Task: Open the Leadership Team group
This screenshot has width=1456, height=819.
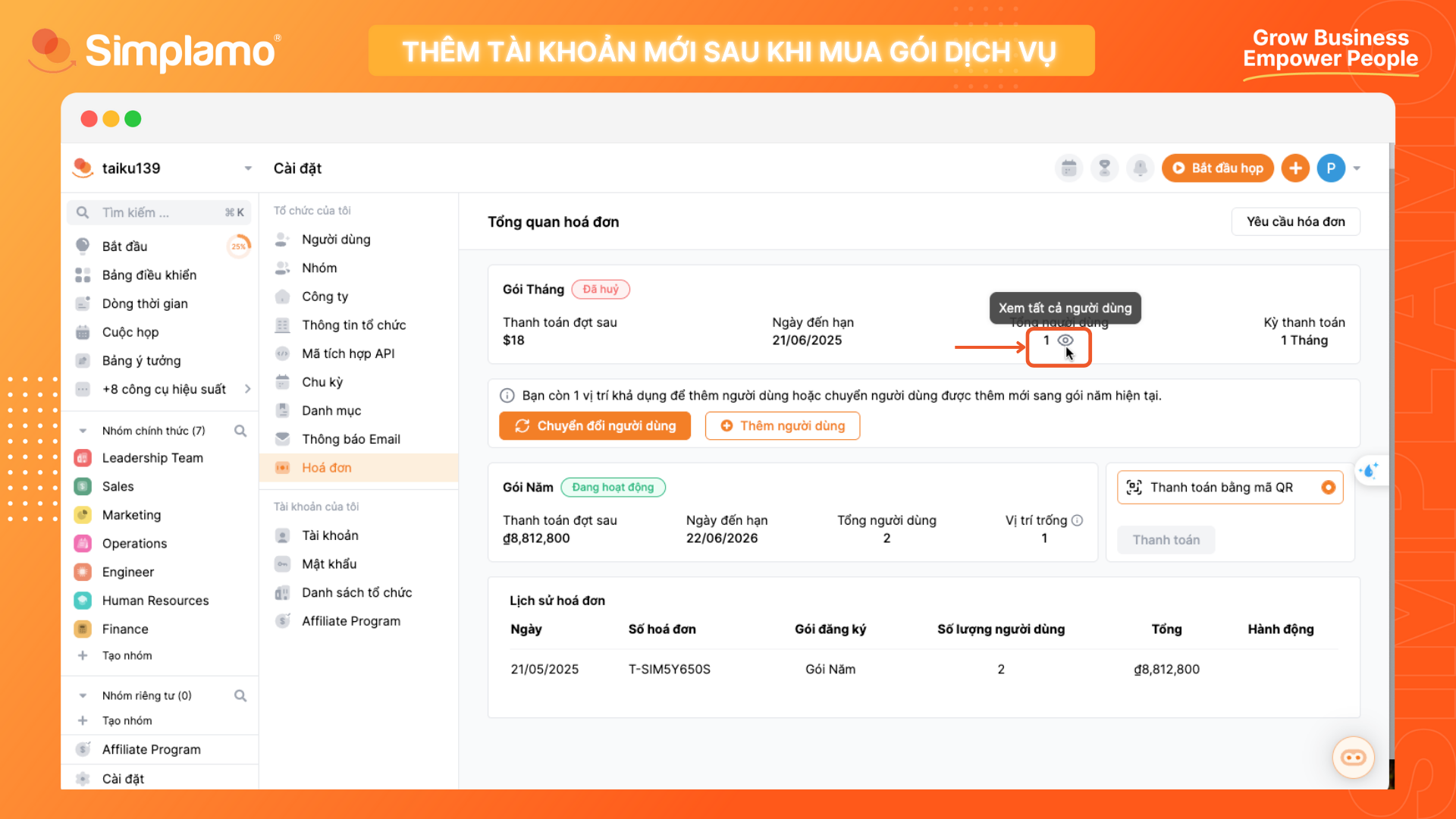Action: click(152, 458)
